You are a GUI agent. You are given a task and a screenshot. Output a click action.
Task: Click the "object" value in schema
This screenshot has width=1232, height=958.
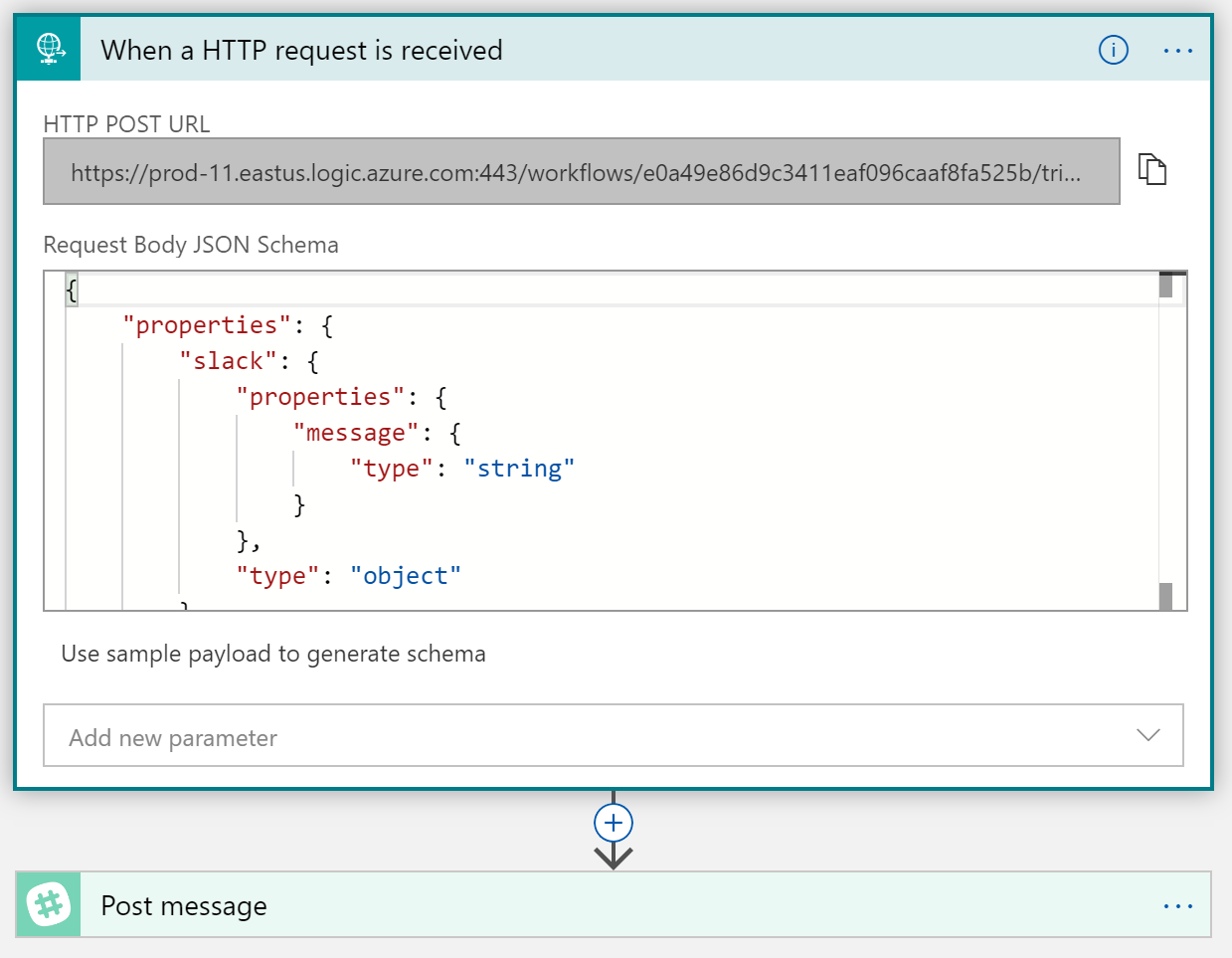406,576
